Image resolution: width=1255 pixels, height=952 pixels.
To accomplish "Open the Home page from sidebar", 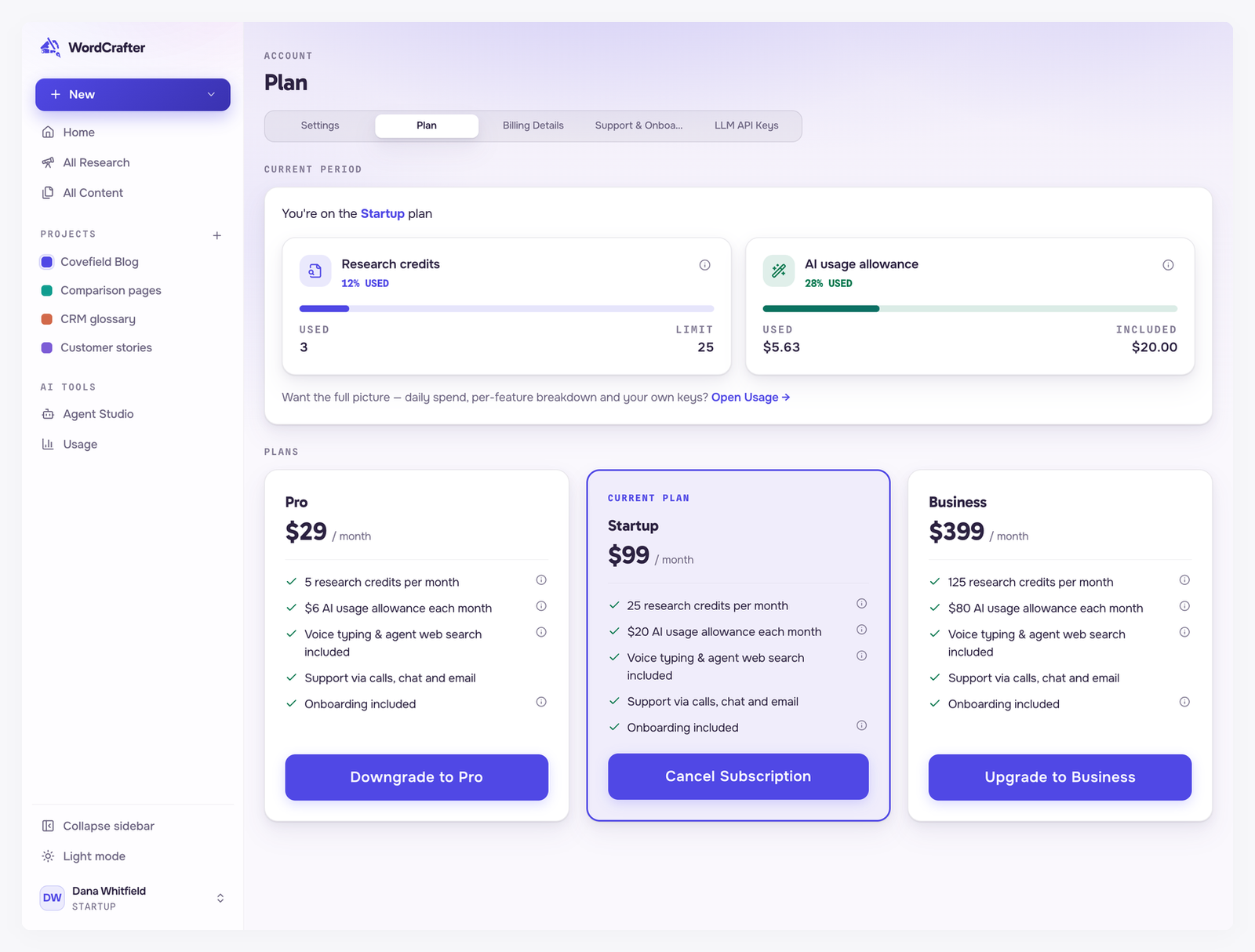I will [133, 133].
